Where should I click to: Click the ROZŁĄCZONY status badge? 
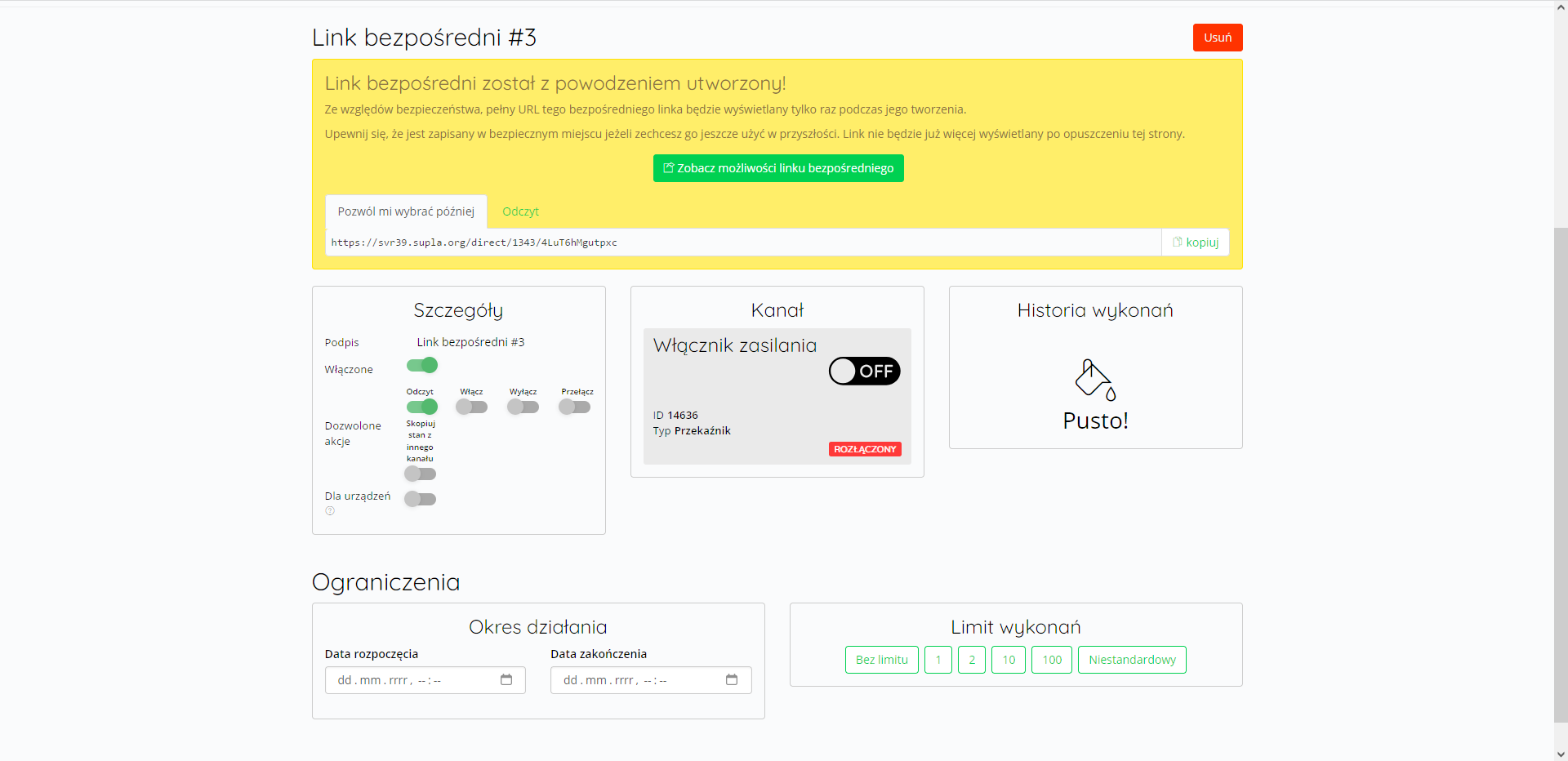tap(865, 449)
